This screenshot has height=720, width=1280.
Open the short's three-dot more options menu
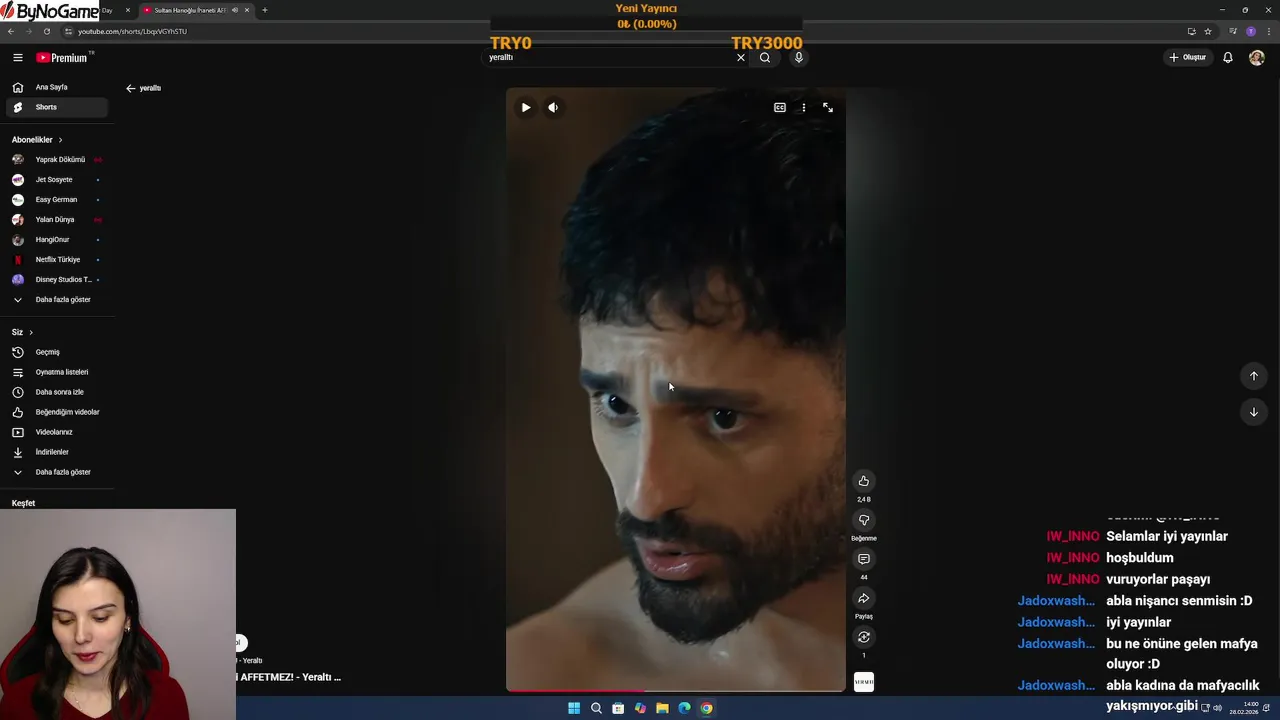pos(803,107)
